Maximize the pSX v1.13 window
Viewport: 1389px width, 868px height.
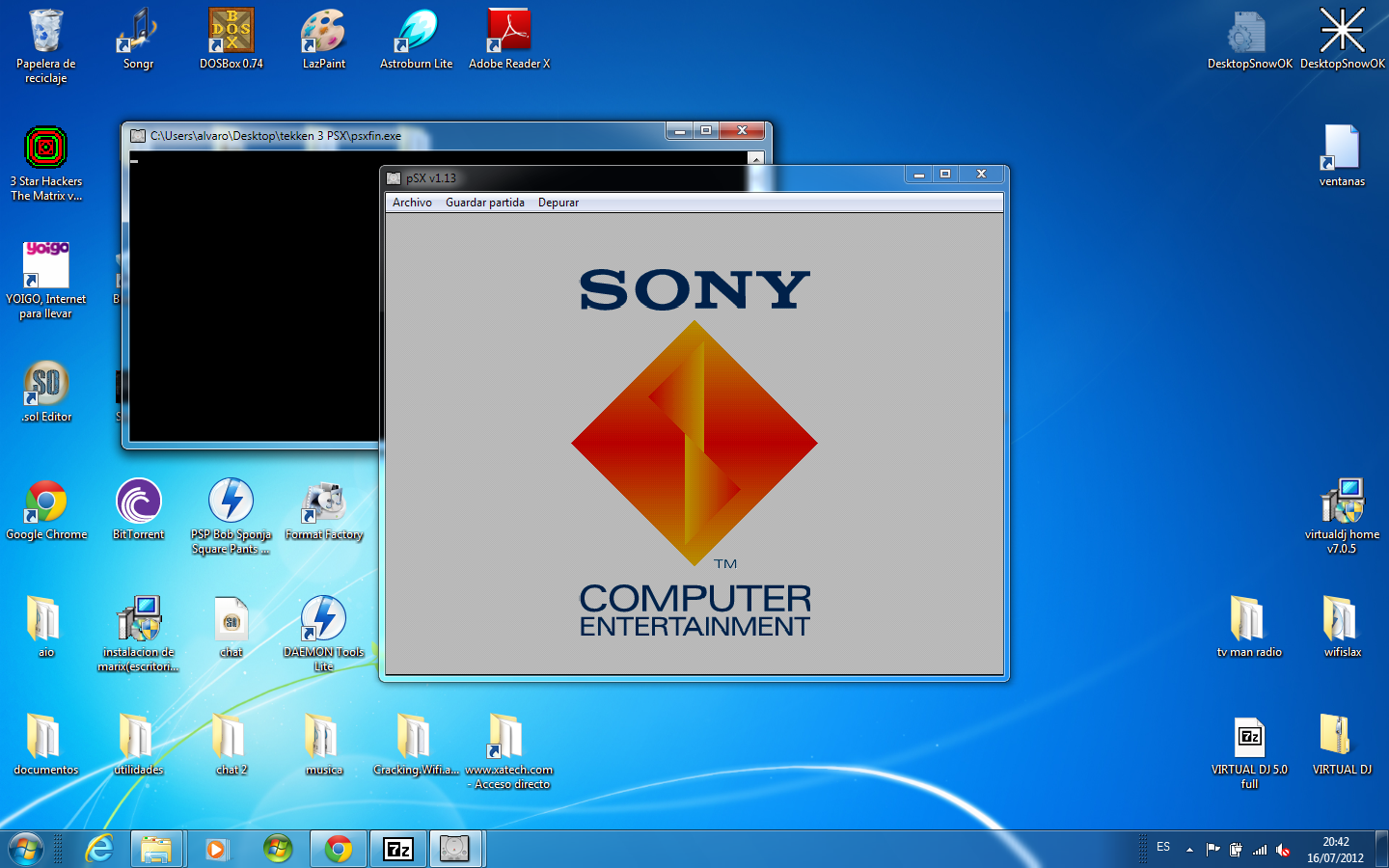(945, 174)
